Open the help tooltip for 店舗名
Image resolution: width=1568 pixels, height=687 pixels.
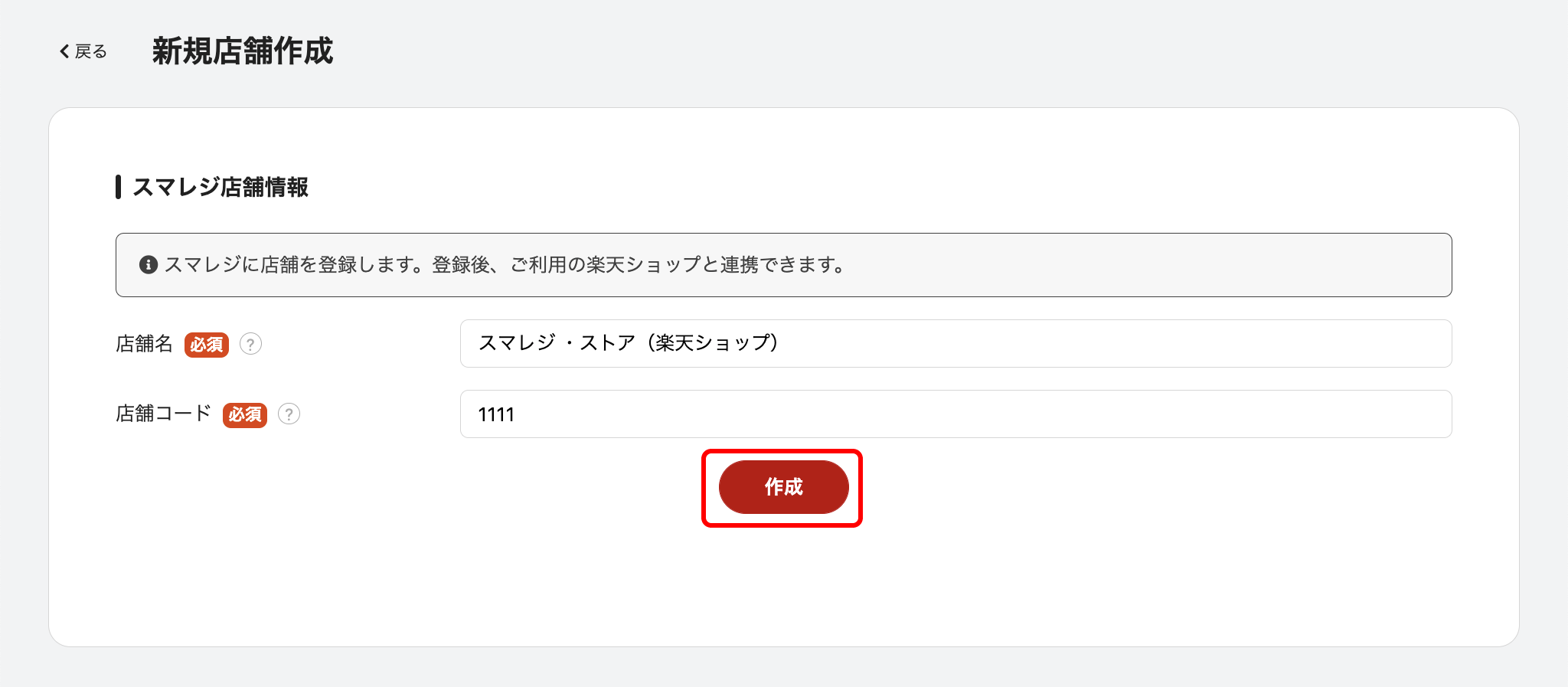(x=250, y=344)
